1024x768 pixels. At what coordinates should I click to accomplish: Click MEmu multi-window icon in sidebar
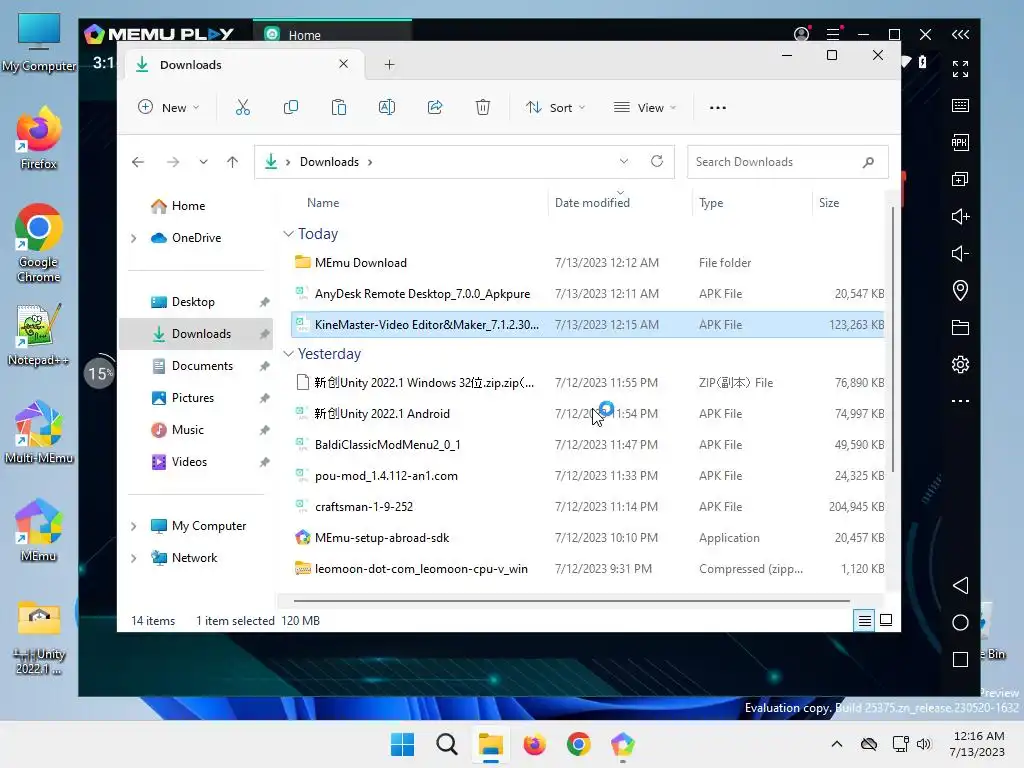pyautogui.click(x=960, y=180)
